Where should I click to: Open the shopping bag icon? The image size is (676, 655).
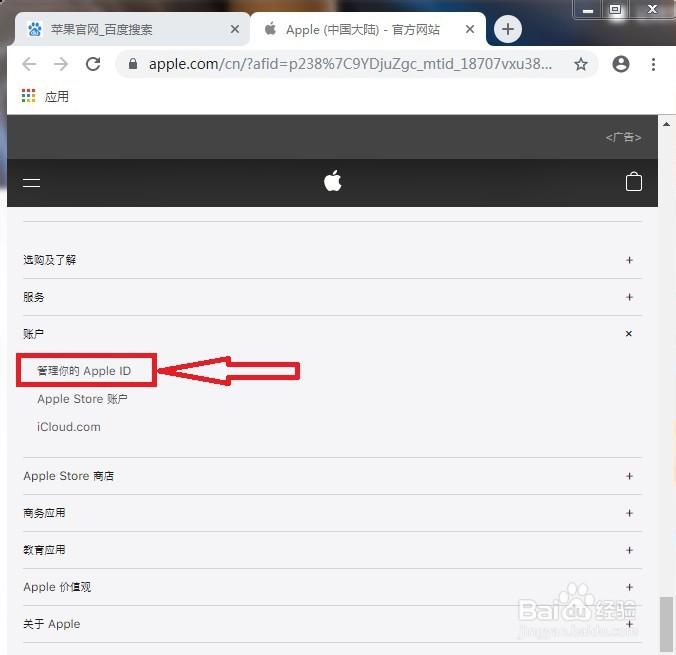pos(633,182)
